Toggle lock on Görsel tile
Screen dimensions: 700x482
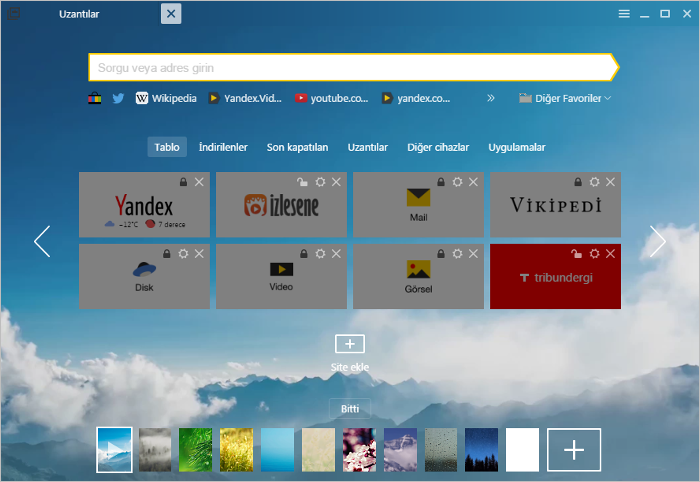(x=441, y=254)
